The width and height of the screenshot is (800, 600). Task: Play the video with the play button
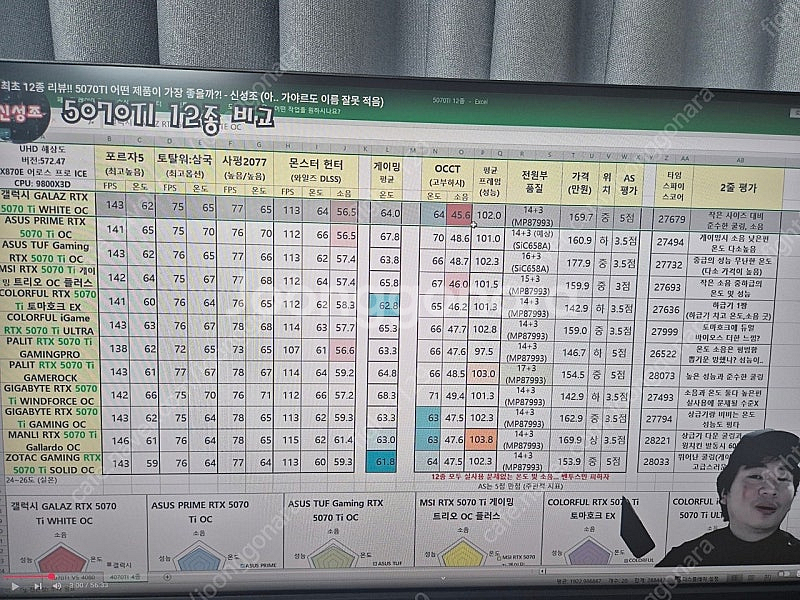tap(15, 587)
